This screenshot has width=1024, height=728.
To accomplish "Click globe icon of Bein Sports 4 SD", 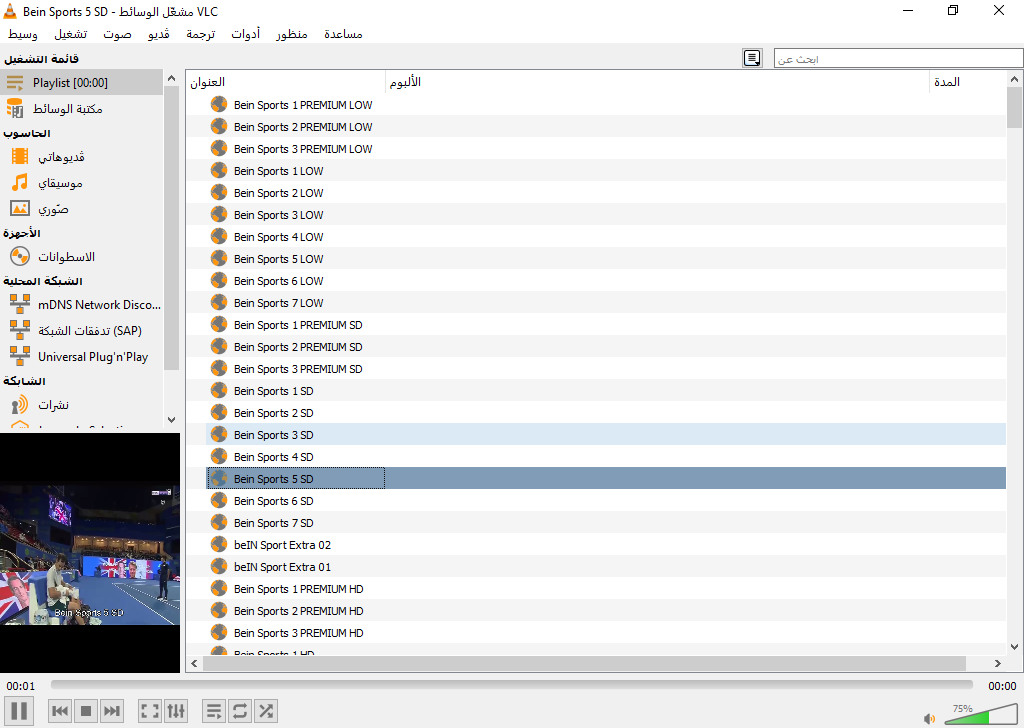I will [219, 456].
